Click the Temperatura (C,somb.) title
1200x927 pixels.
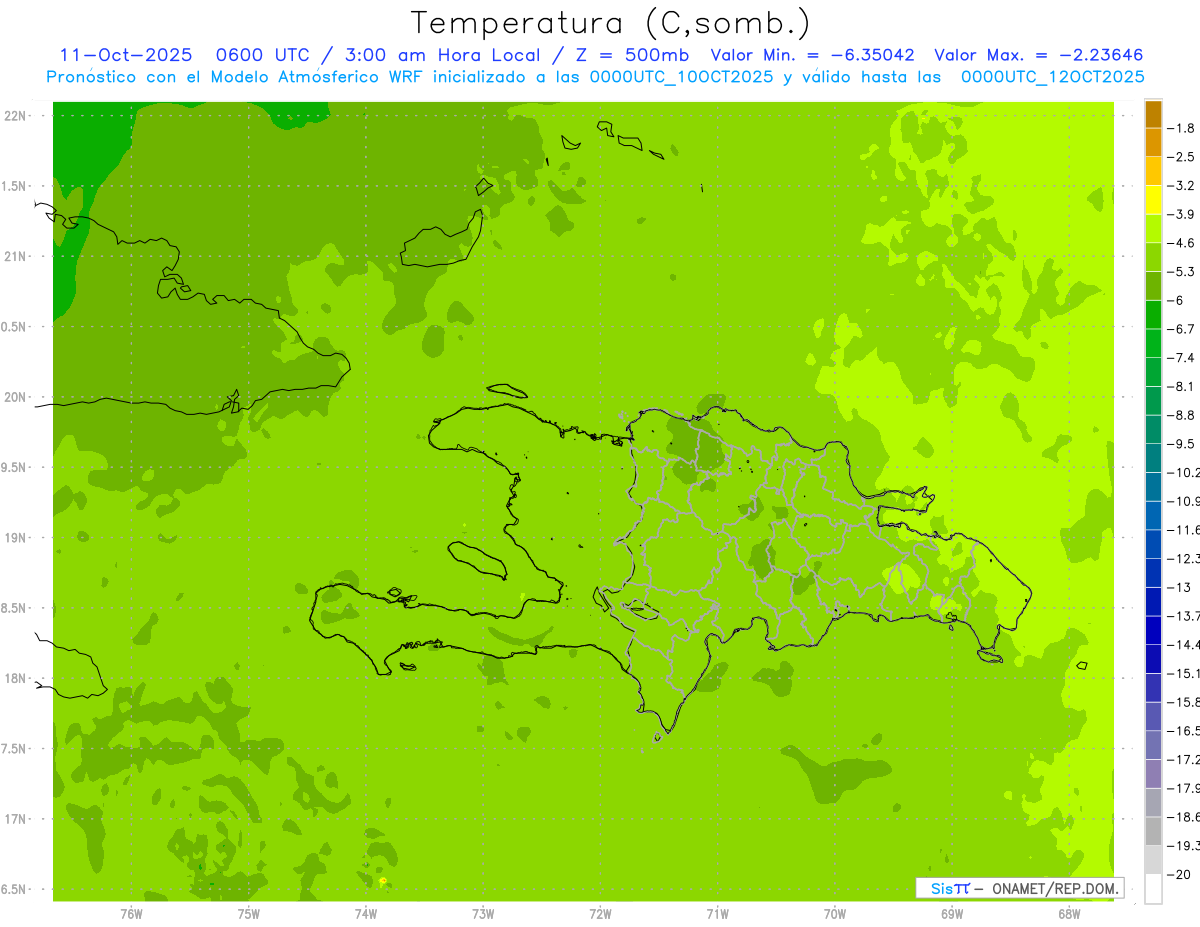611,23
